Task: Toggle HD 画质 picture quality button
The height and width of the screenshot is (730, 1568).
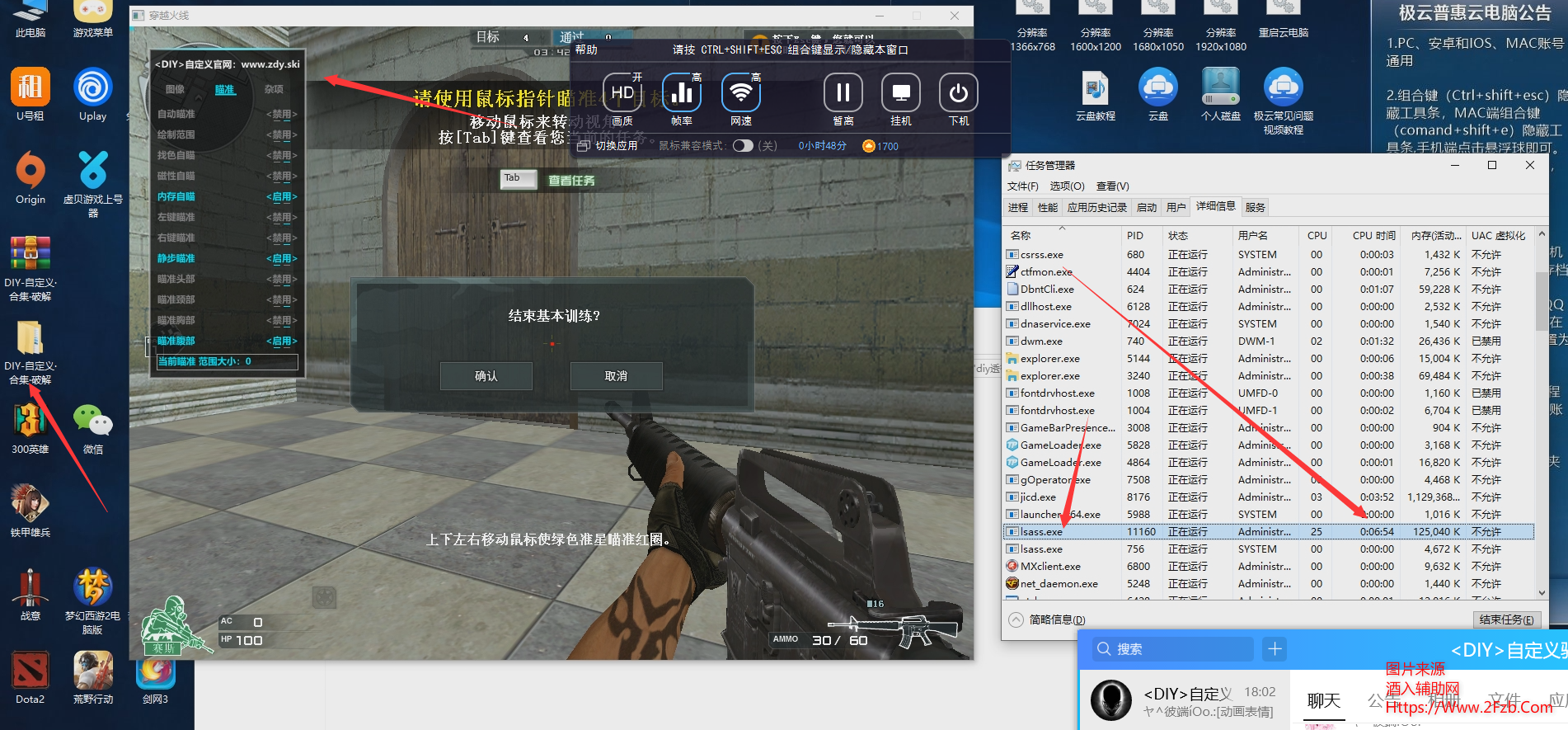Action: click(x=622, y=93)
